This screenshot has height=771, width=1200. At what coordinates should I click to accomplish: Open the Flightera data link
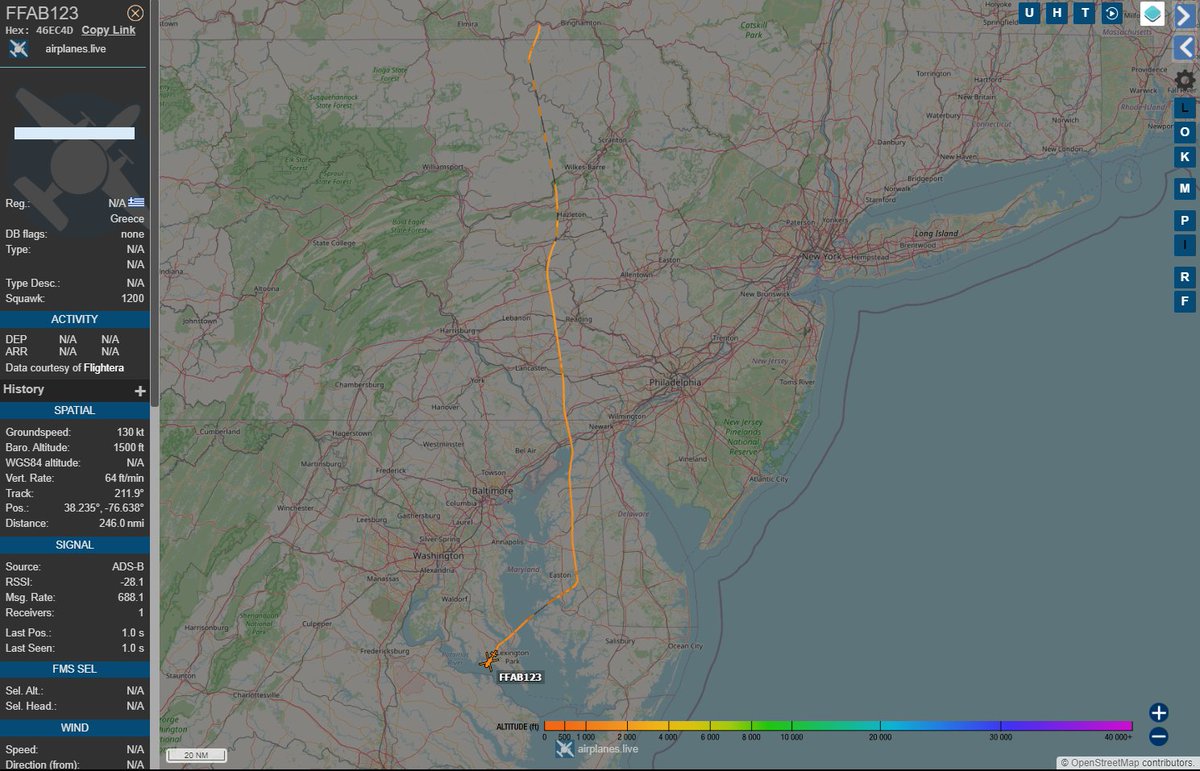[104, 368]
